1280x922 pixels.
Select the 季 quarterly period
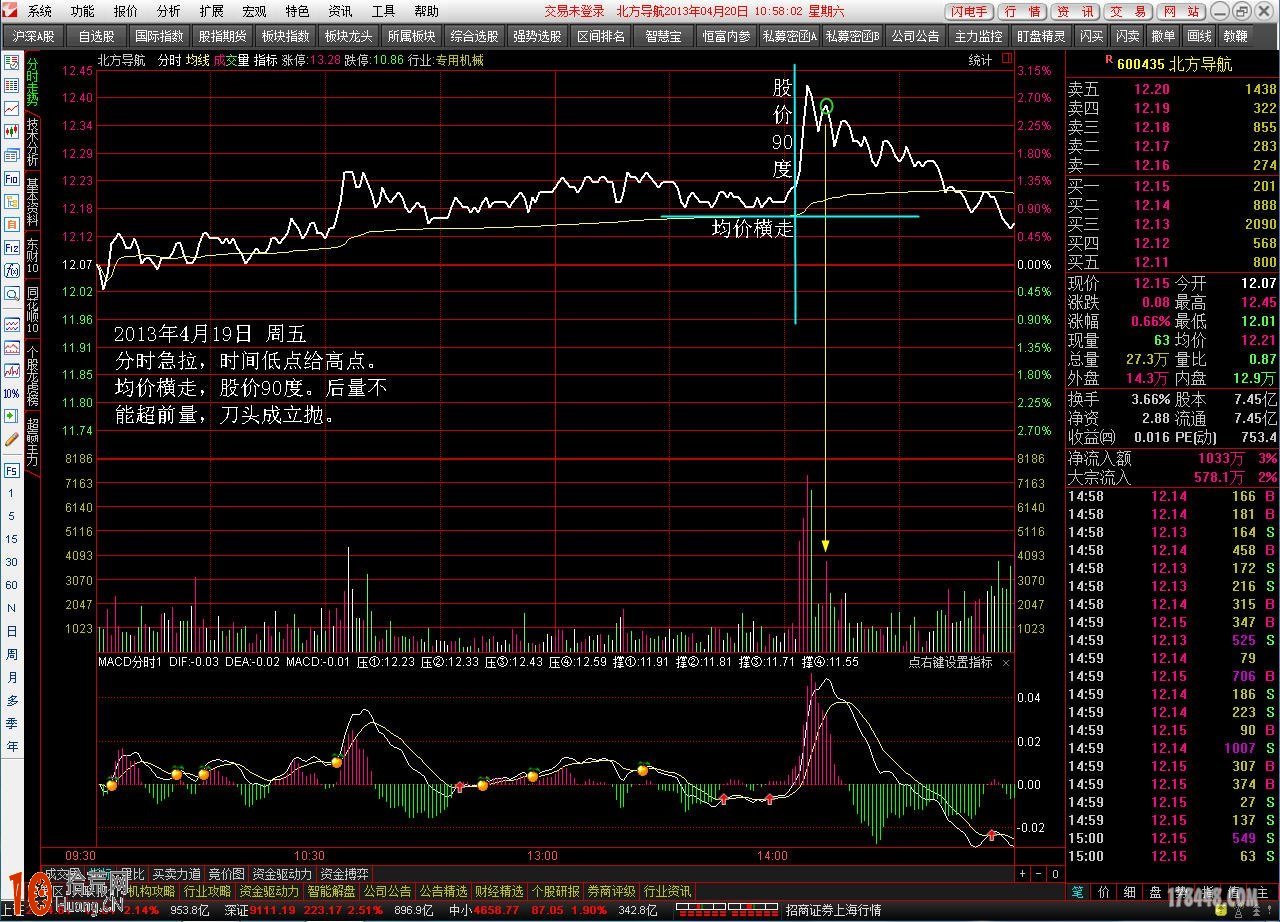pyautogui.click(x=12, y=724)
